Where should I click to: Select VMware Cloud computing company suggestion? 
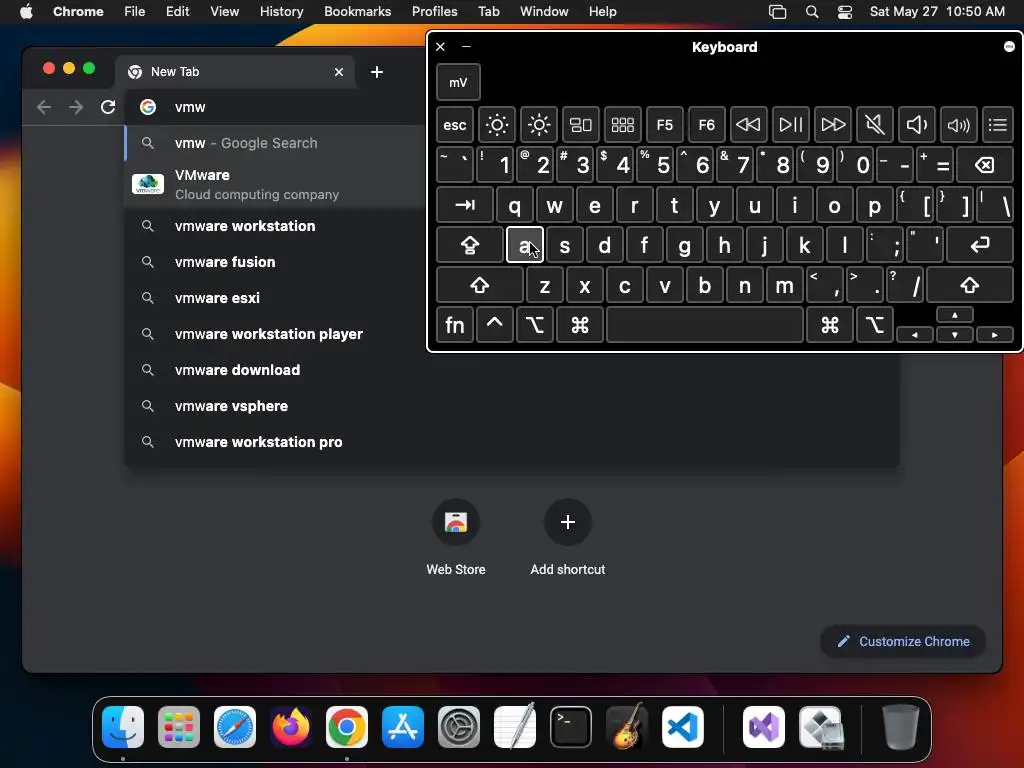(x=274, y=185)
